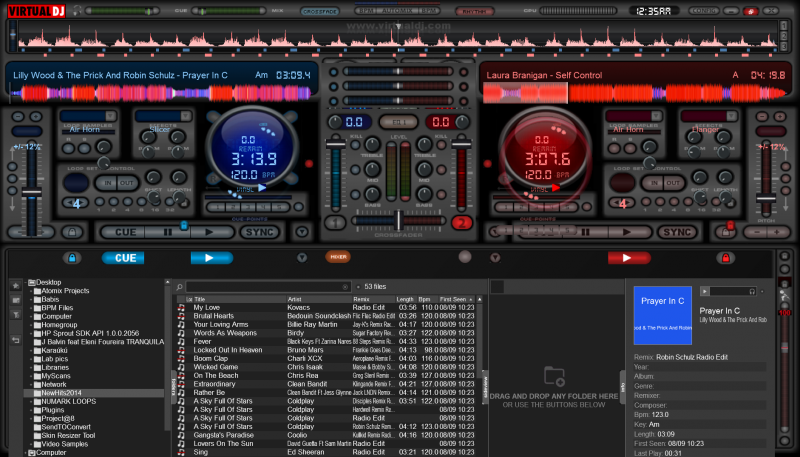800x457 pixels.
Task: Click the right deck SYNC button
Action: point(677,232)
